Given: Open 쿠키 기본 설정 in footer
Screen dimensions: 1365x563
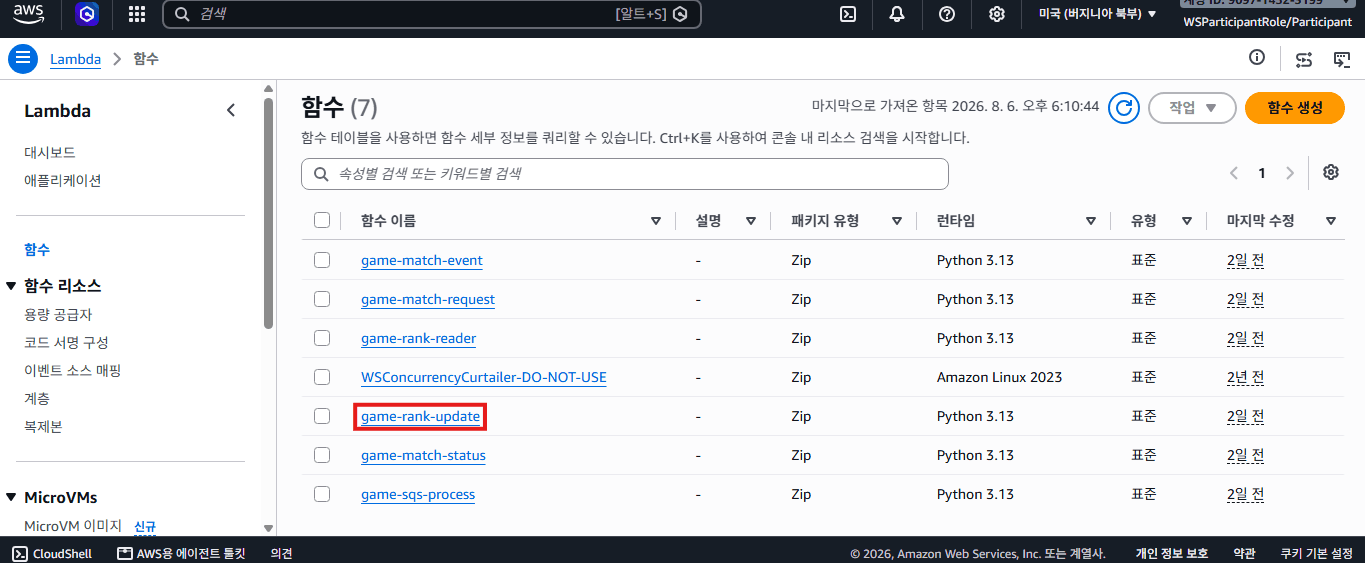Looking at the screenshot, I should tap(1316, 553).
